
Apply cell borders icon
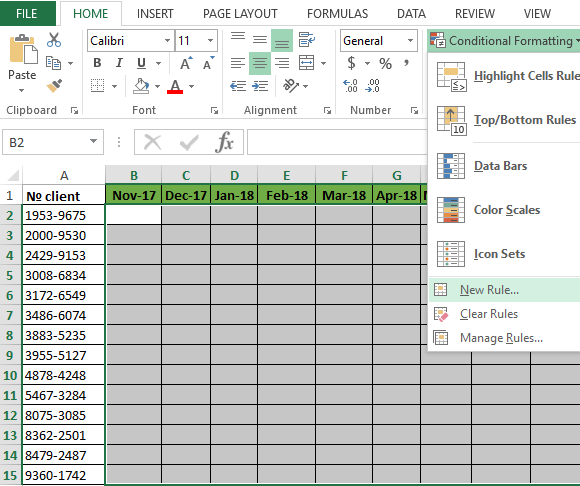(x=98, y=86)
